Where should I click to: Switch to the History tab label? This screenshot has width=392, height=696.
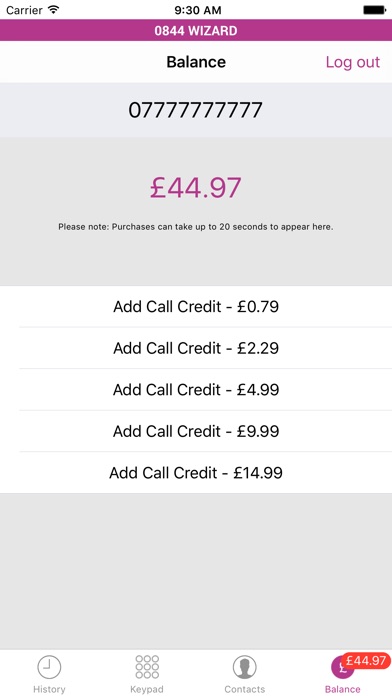coord(49,689)
